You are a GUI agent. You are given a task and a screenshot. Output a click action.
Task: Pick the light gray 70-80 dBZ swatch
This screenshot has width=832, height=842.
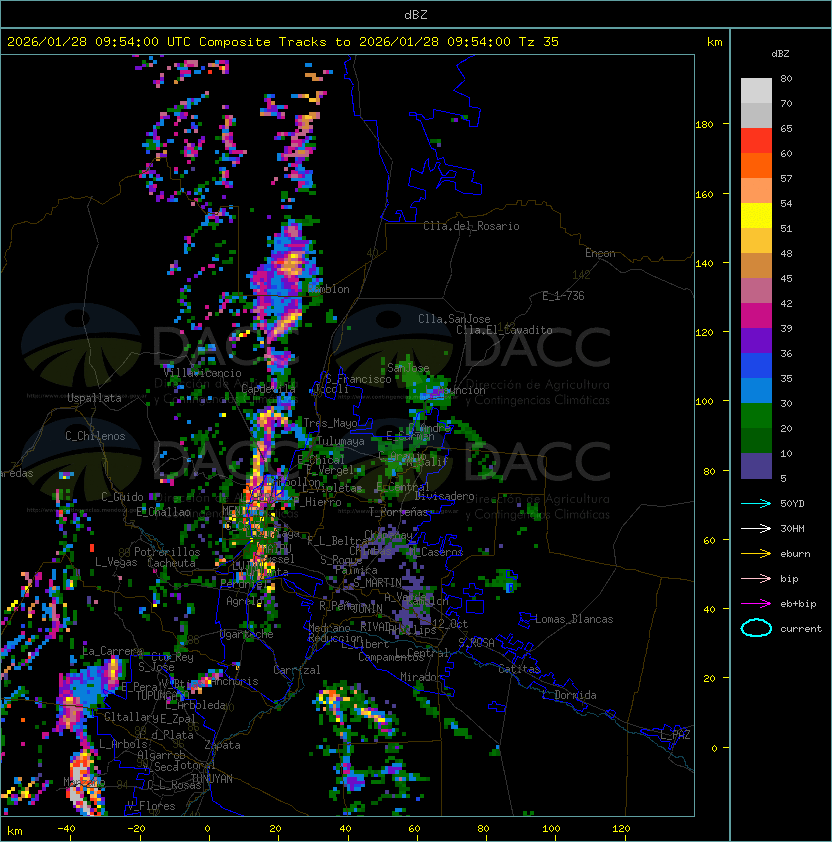756,90
